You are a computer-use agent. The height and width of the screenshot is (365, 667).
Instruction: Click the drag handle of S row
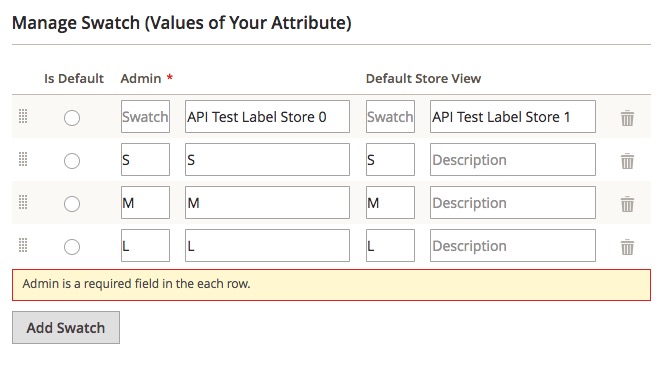point(23,159)
